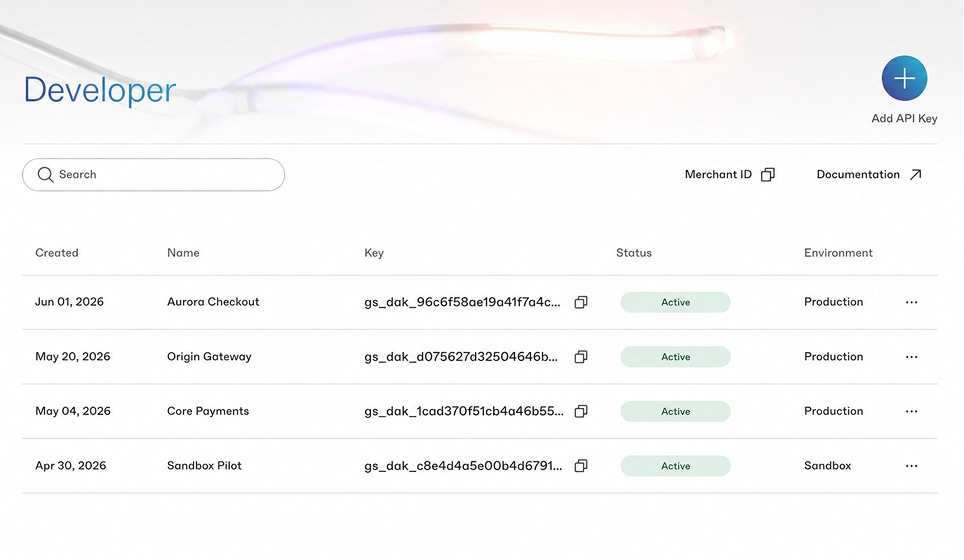Focus the Search input field
The height and width of the screenshot is (560, 964).
(x=153, y=175)
